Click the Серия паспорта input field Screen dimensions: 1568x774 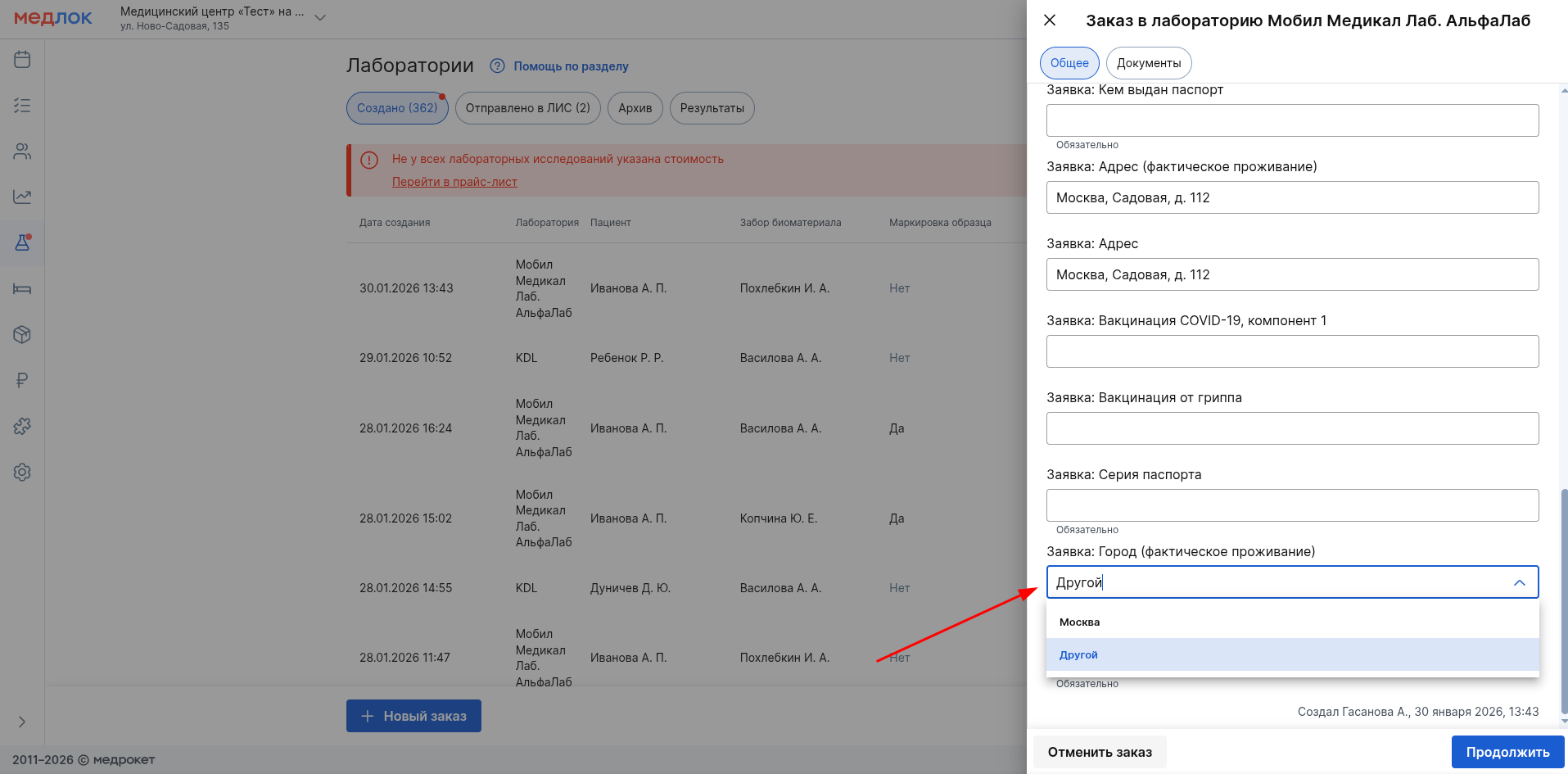click(x=1292, y=505)
